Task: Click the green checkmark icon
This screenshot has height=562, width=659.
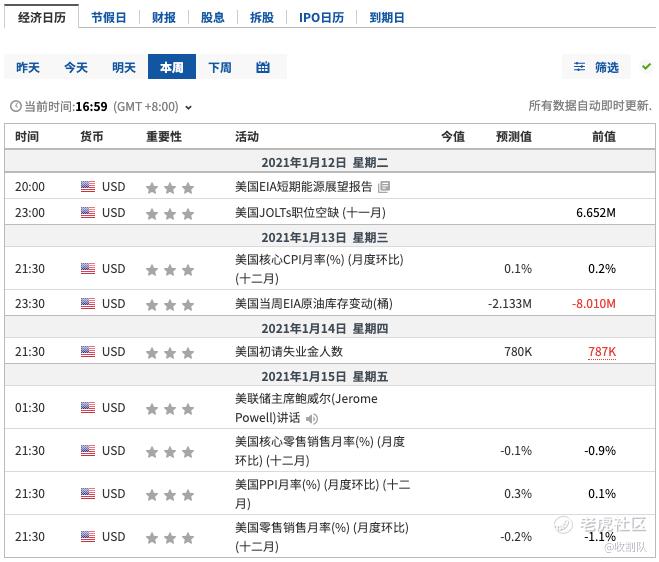Action: click(646, 66)
